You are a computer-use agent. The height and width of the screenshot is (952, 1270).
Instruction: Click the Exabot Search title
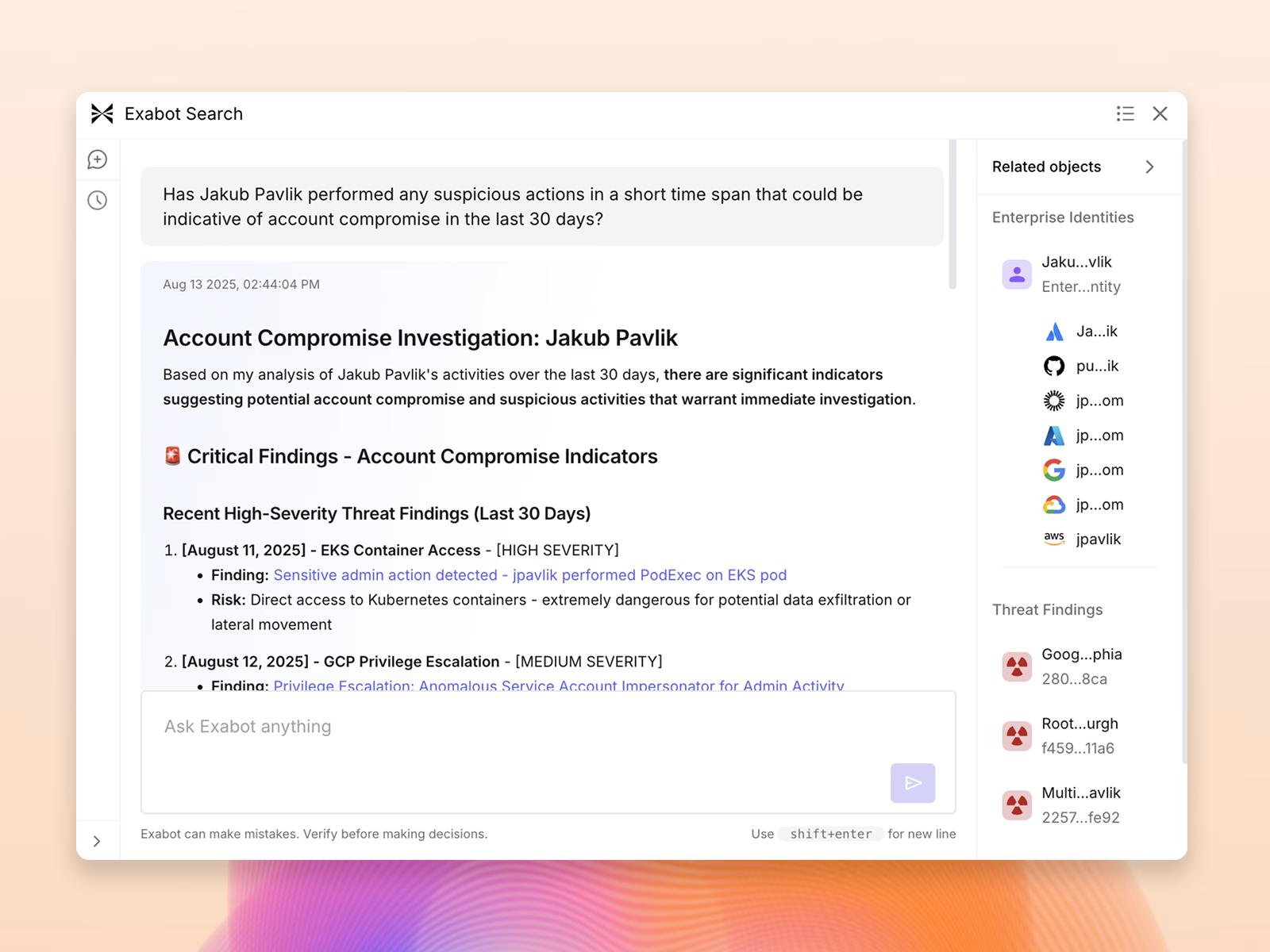click(x=183, y=114)
